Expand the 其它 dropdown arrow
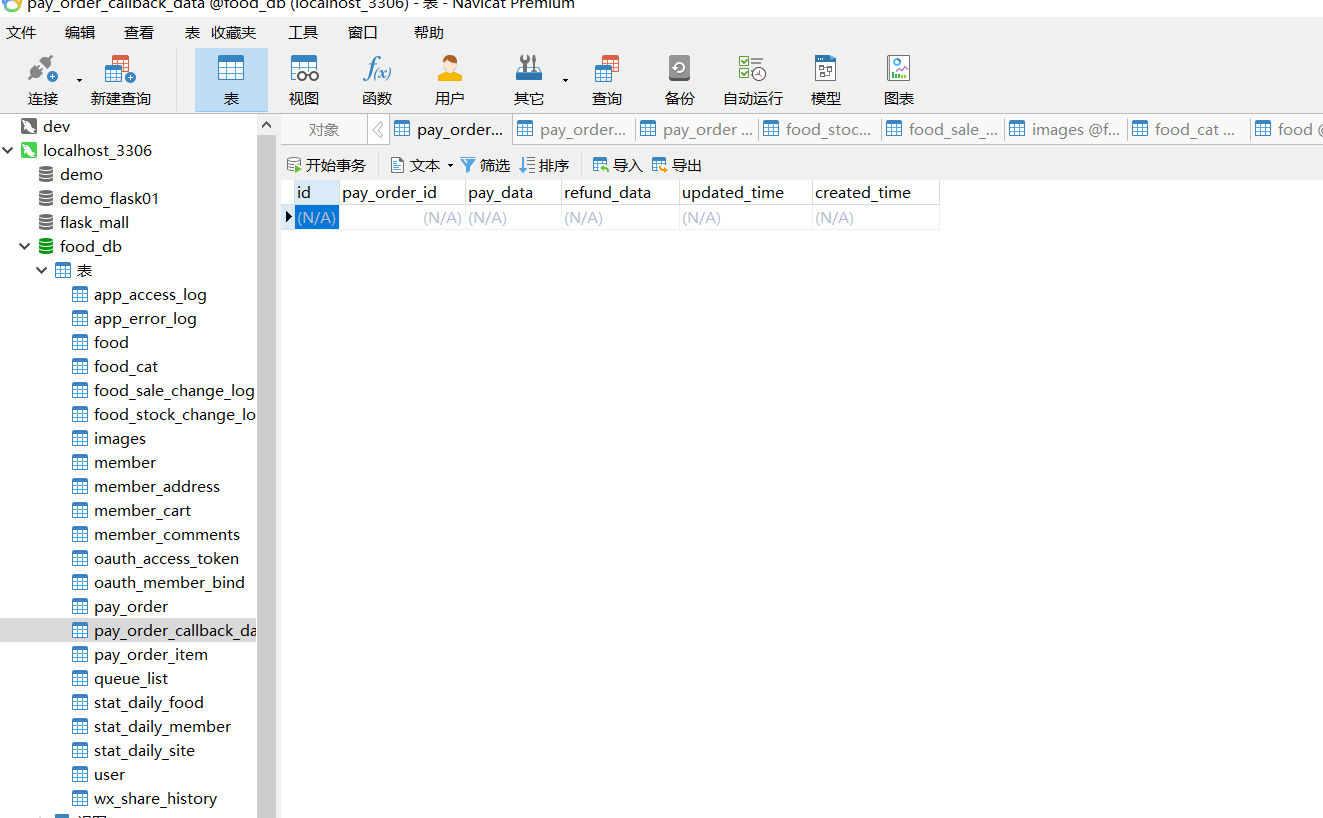 pyautogui.click(x=565, y=80)
